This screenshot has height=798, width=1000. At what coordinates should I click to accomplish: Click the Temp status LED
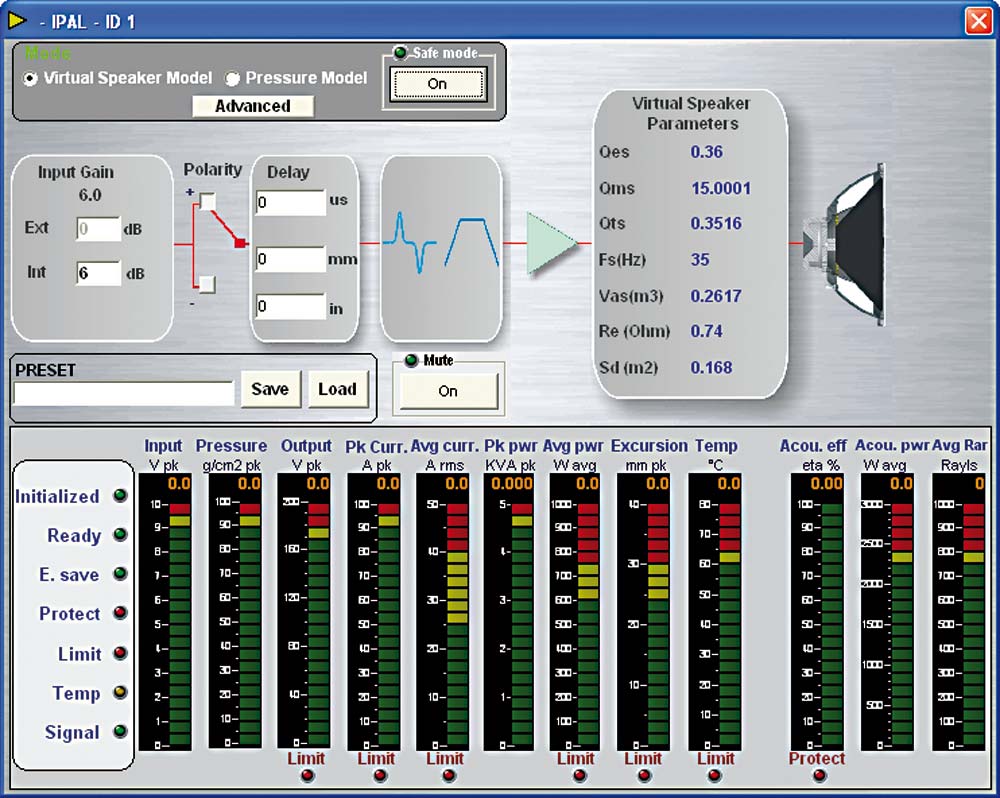coord(120,692)
